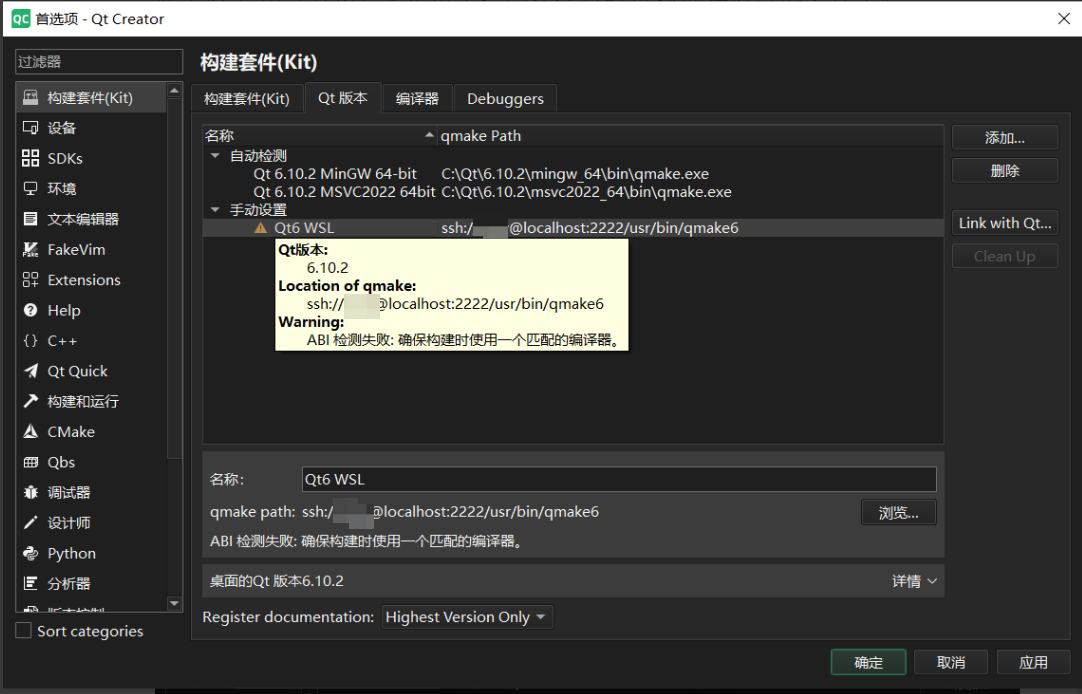
Task: Click the Clean Up button
Action: 1005,256
